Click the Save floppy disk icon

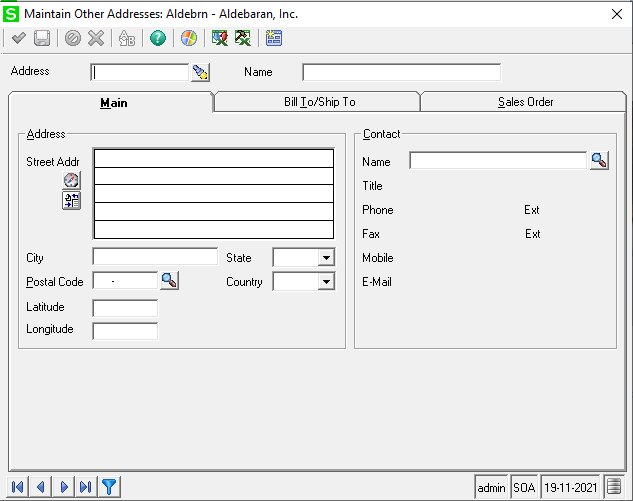point(42,38)
